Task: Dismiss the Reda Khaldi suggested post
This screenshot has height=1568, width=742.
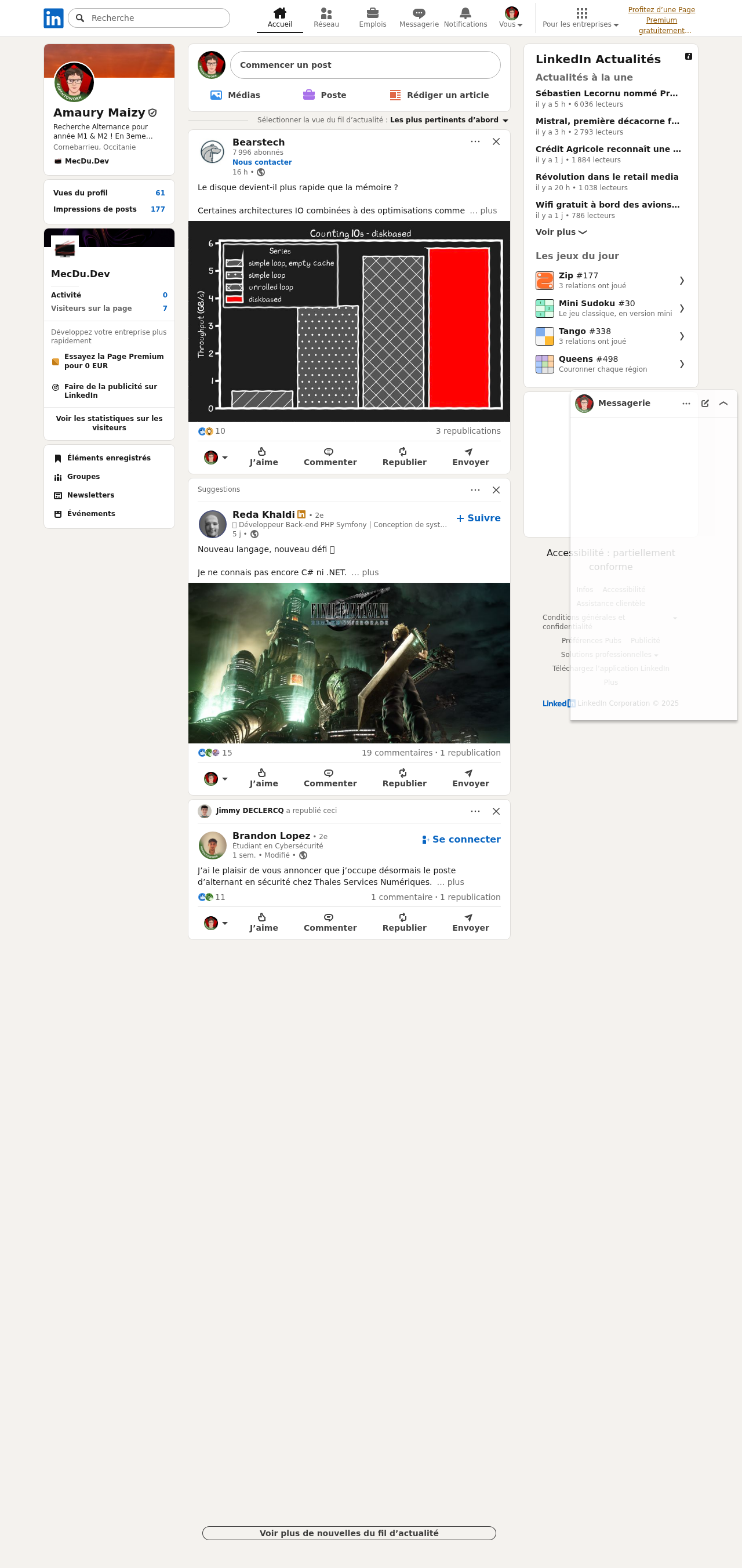Action: (x=496, y=490)
